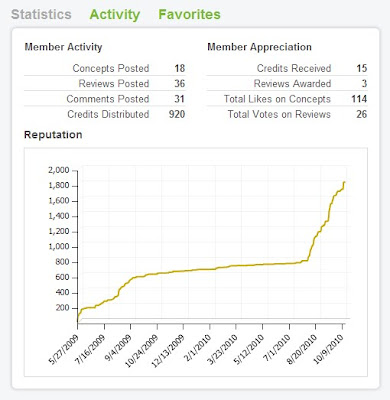Click the 12/13/2009 date label
The width and height of the screenshot is (390, 400).
(168, 351)
